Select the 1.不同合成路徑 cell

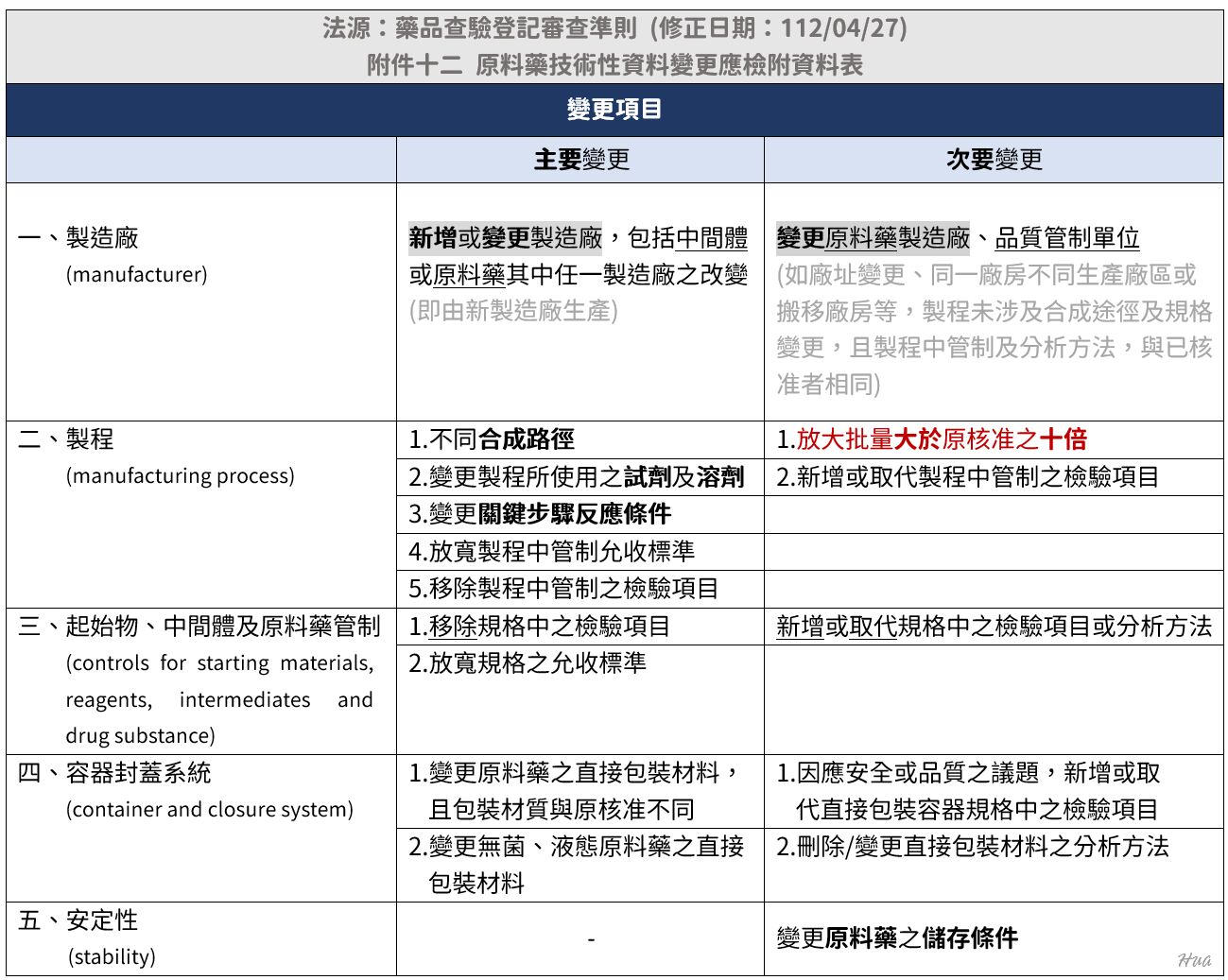[x=492, y=439]
